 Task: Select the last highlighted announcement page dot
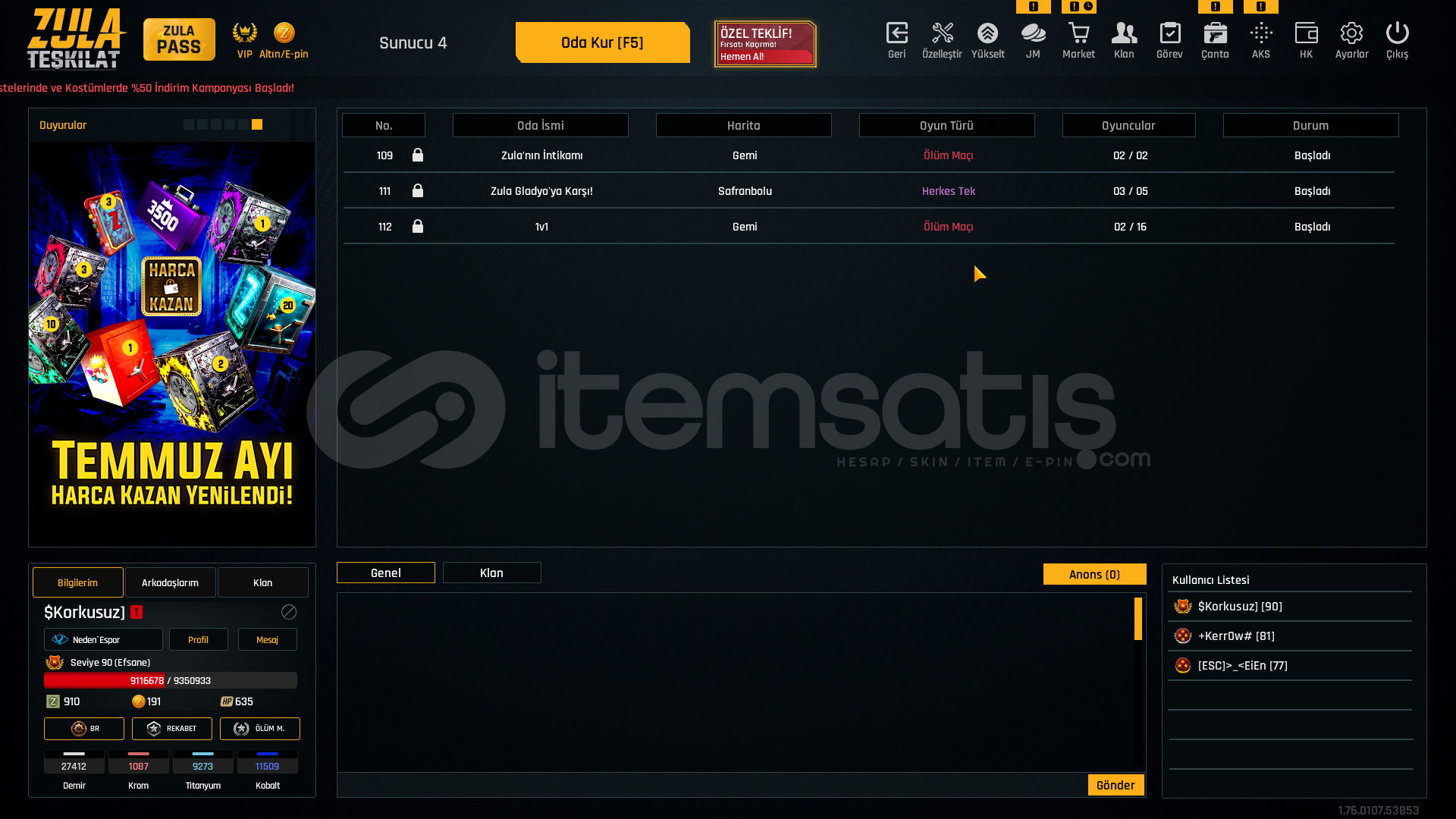pos(257,124)
